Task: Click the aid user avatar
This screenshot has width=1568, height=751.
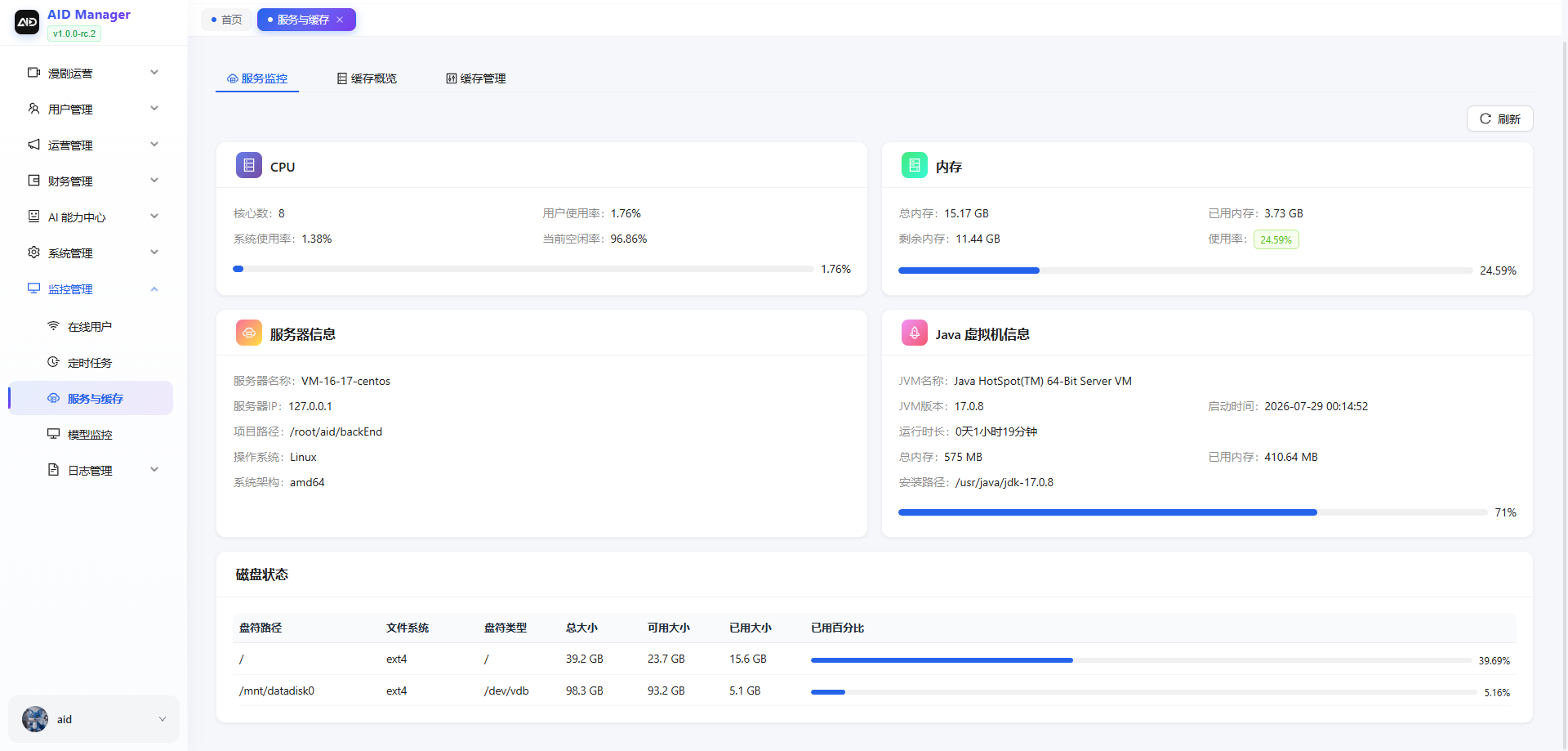Action: click(35, 719)
